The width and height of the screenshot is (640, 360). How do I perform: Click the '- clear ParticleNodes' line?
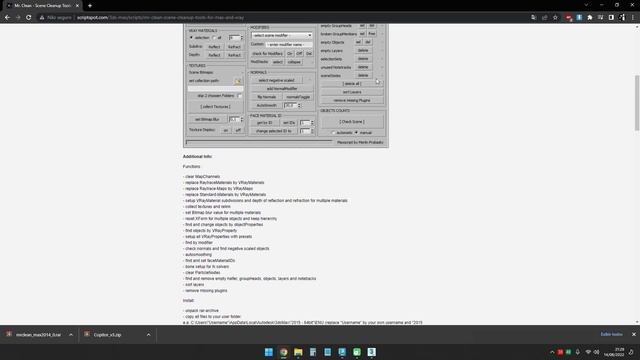202,272
